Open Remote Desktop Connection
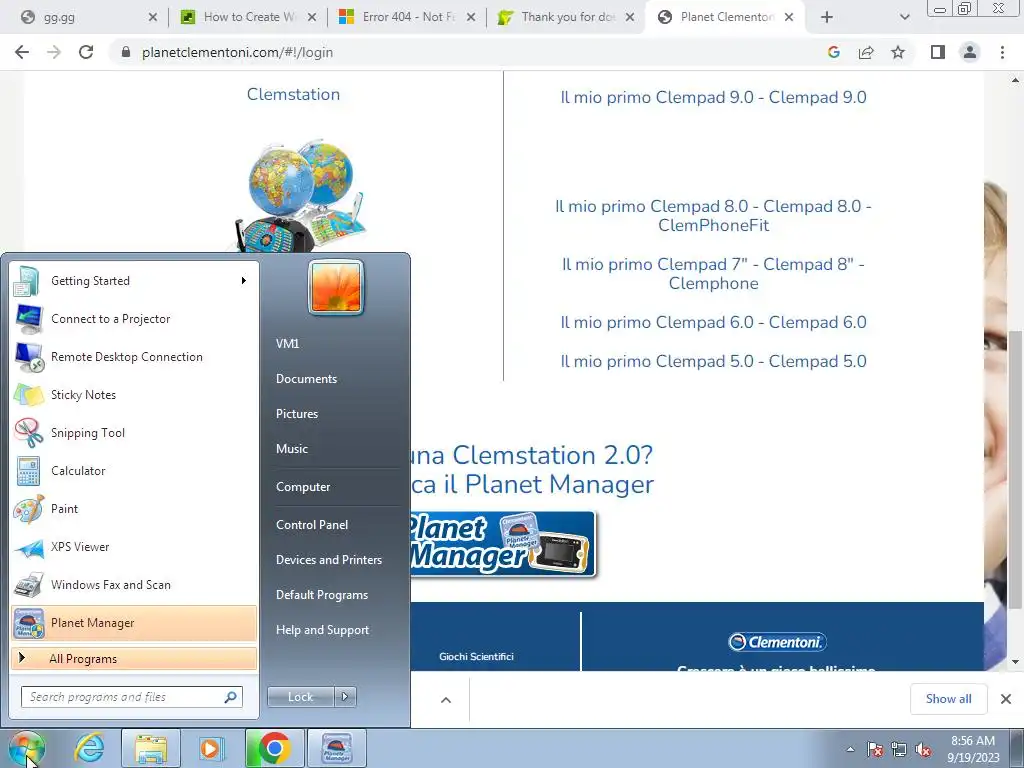This screenshot has height=768, width=1024. point(134,357)
